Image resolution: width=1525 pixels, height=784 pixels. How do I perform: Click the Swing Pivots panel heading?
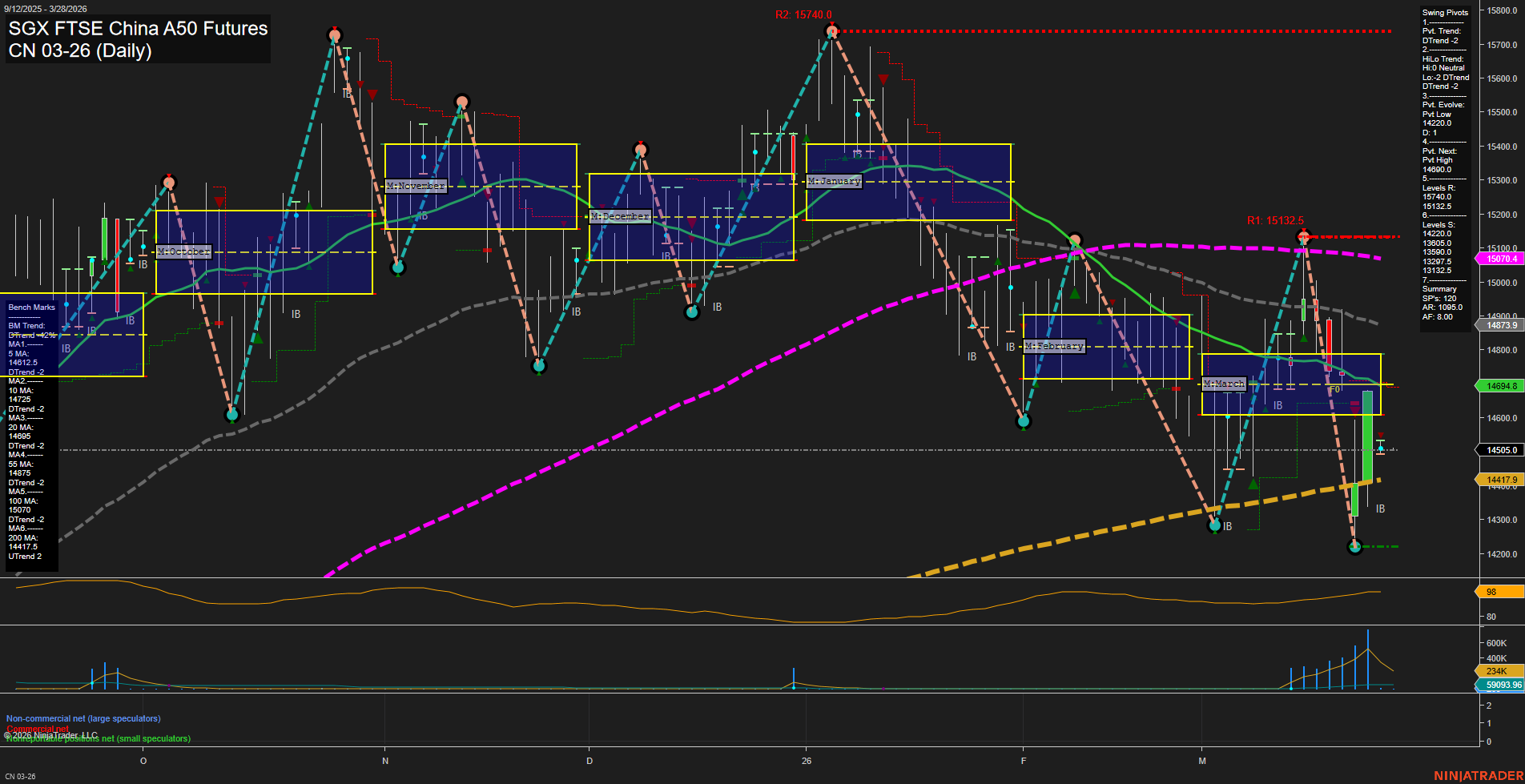(1445, 12)
